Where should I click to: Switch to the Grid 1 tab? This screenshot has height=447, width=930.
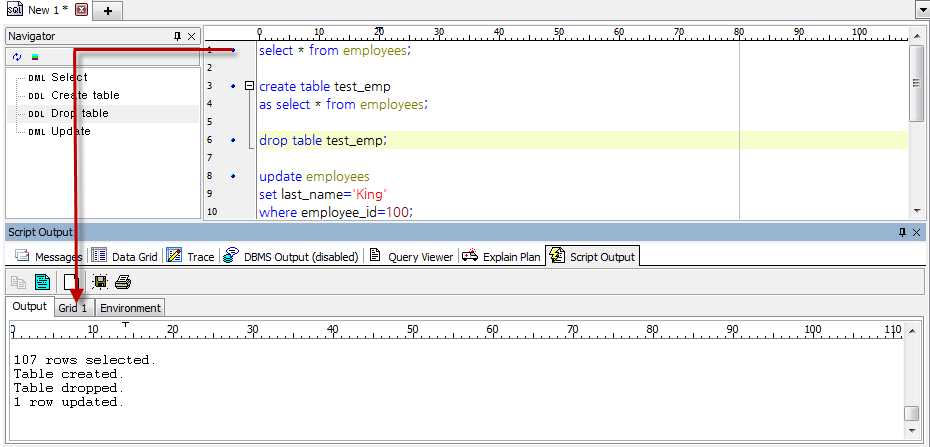tap(72, 307)
